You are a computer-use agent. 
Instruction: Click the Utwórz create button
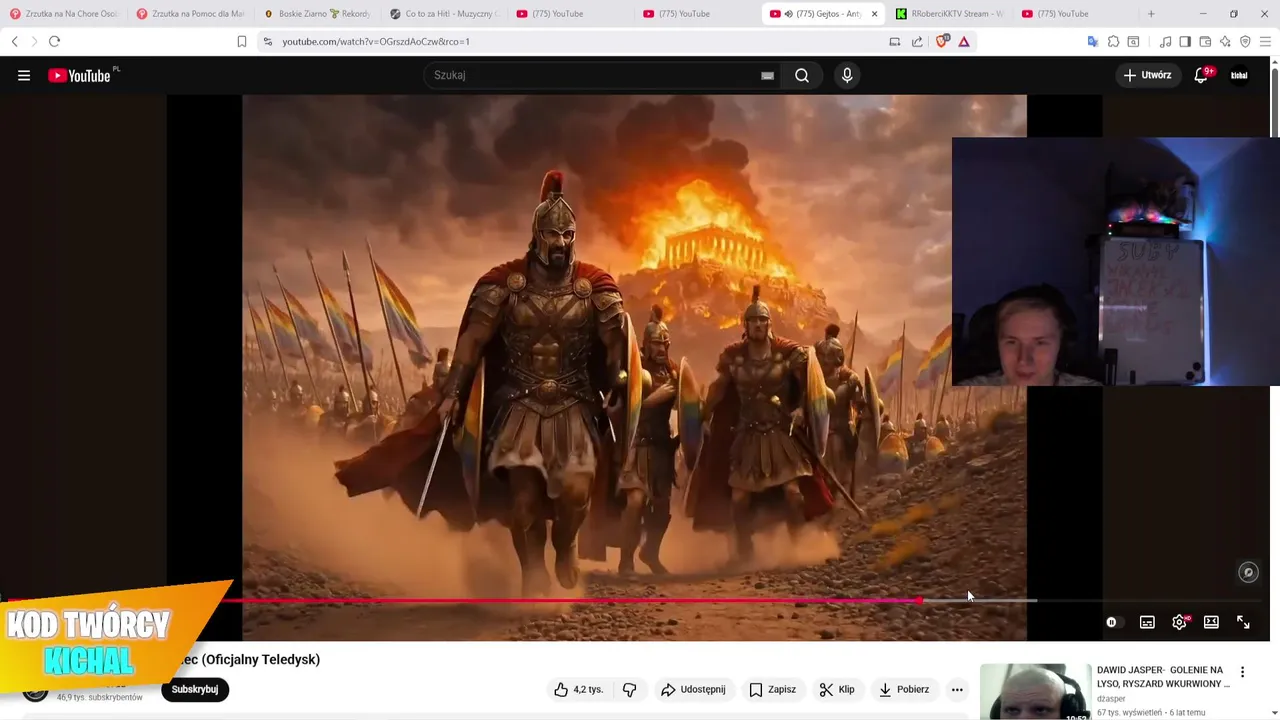[1147, 75]
